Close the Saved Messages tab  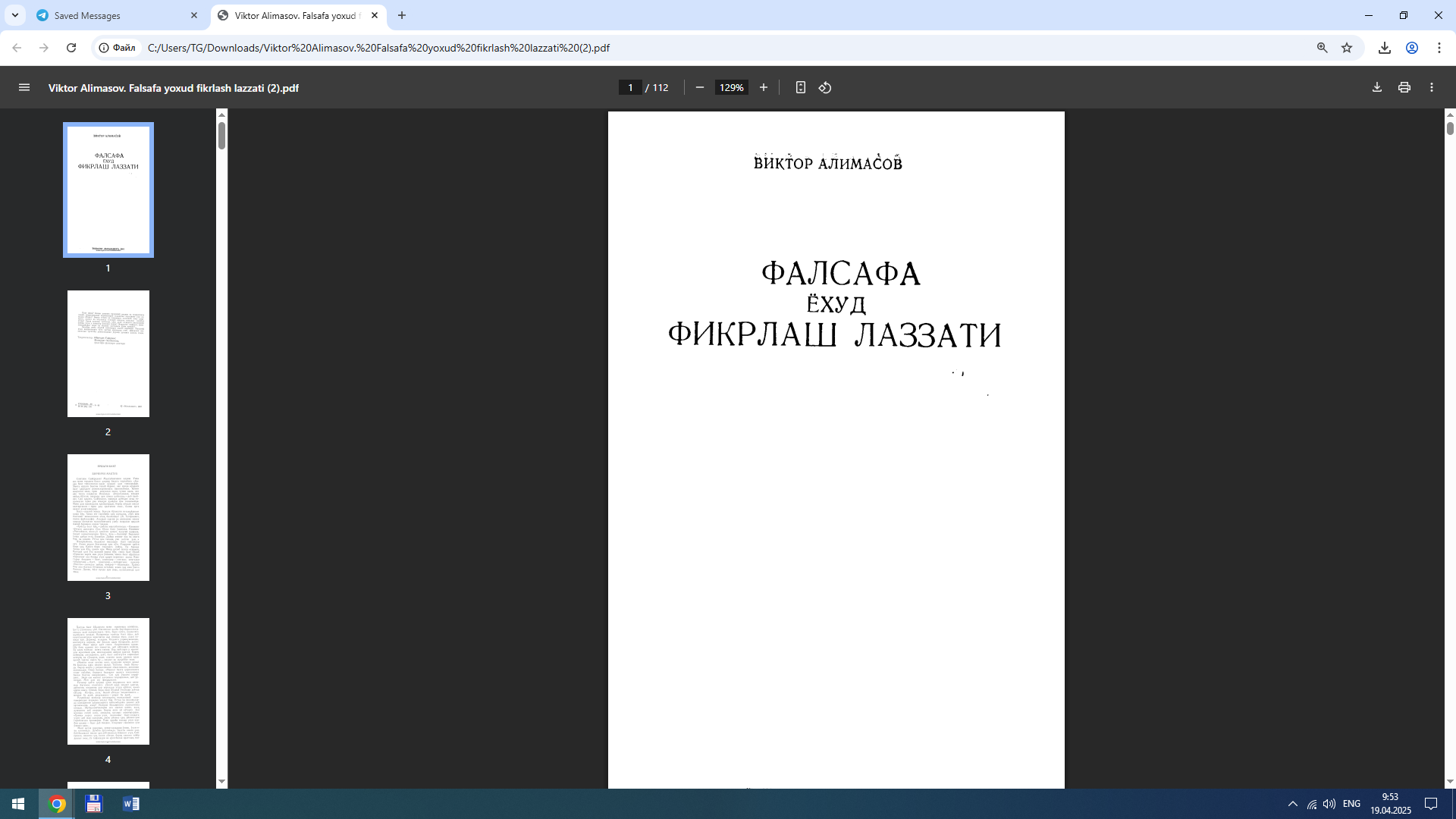pos(194,15)
